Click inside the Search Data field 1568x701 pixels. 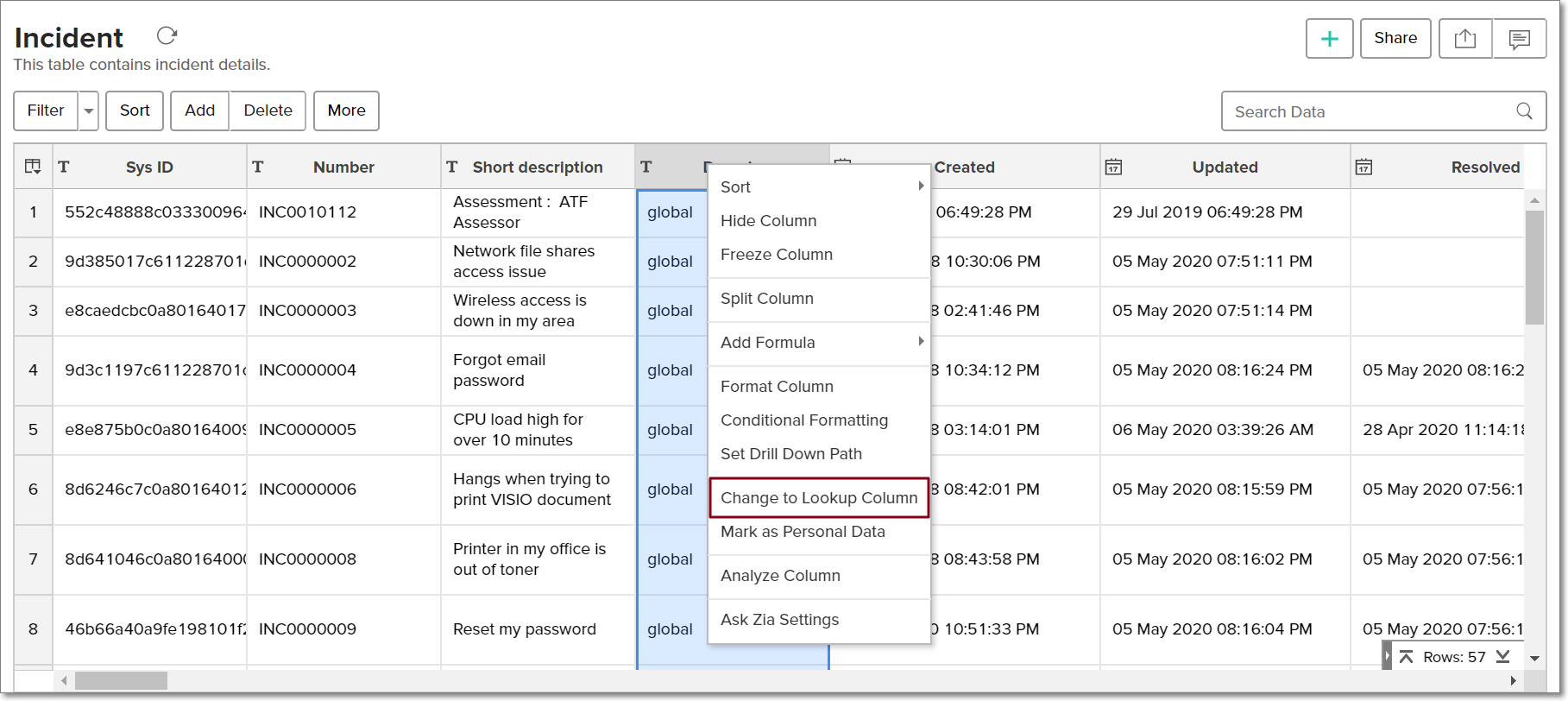(1368, 111)
